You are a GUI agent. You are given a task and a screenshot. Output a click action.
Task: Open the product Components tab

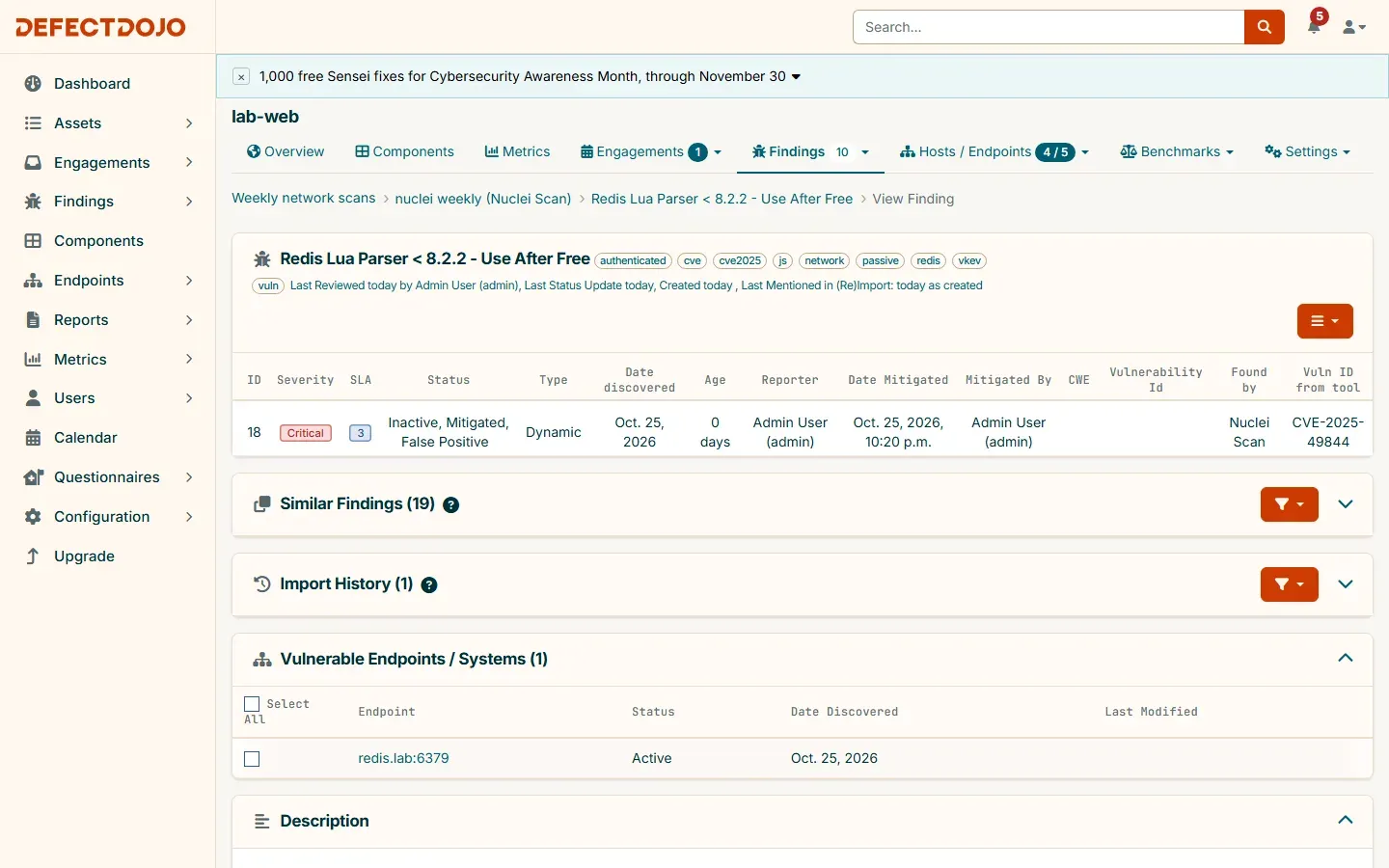click(x=404, y=152)
